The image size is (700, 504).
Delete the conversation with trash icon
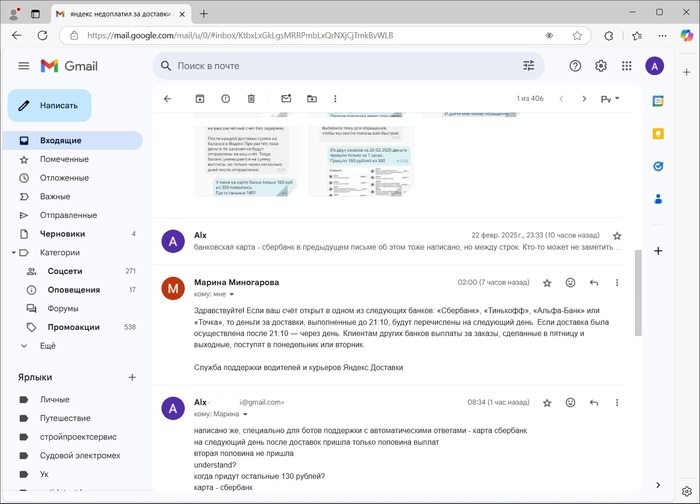pyautogui.click(x=251, y=99)
